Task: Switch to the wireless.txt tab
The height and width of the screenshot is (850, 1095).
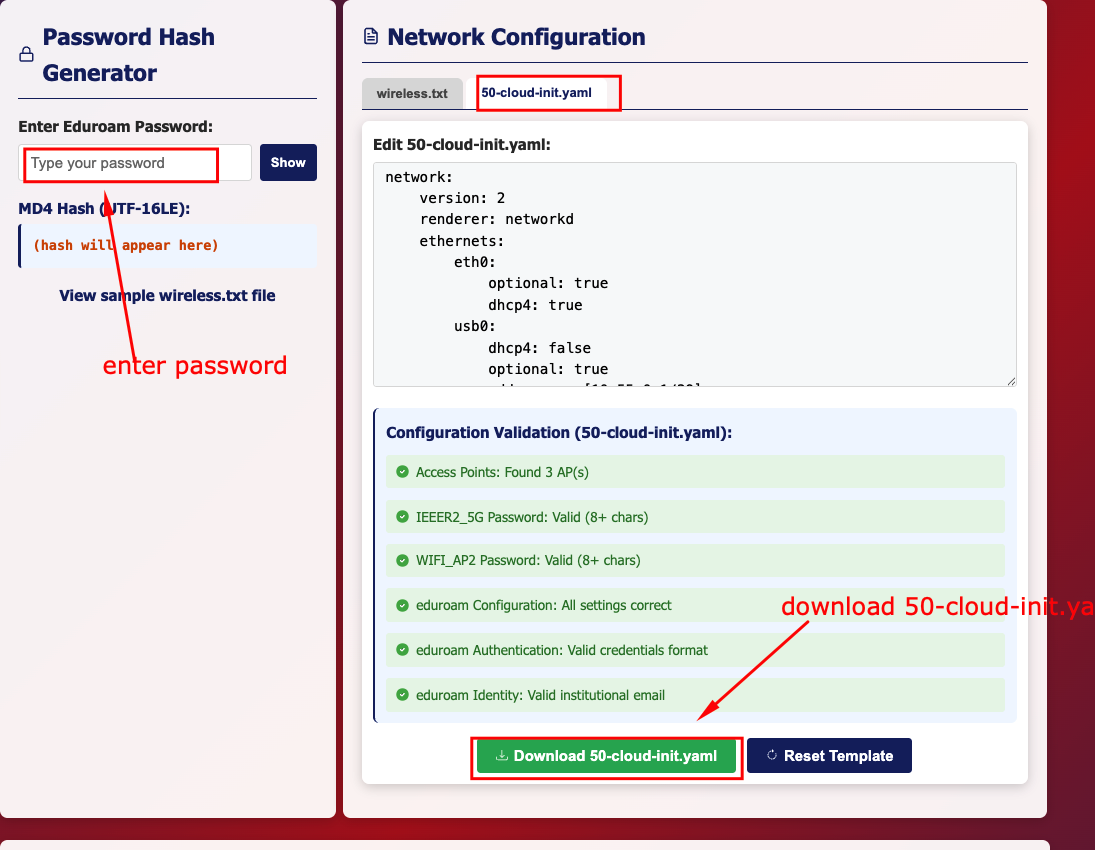Action: (412, 94)
